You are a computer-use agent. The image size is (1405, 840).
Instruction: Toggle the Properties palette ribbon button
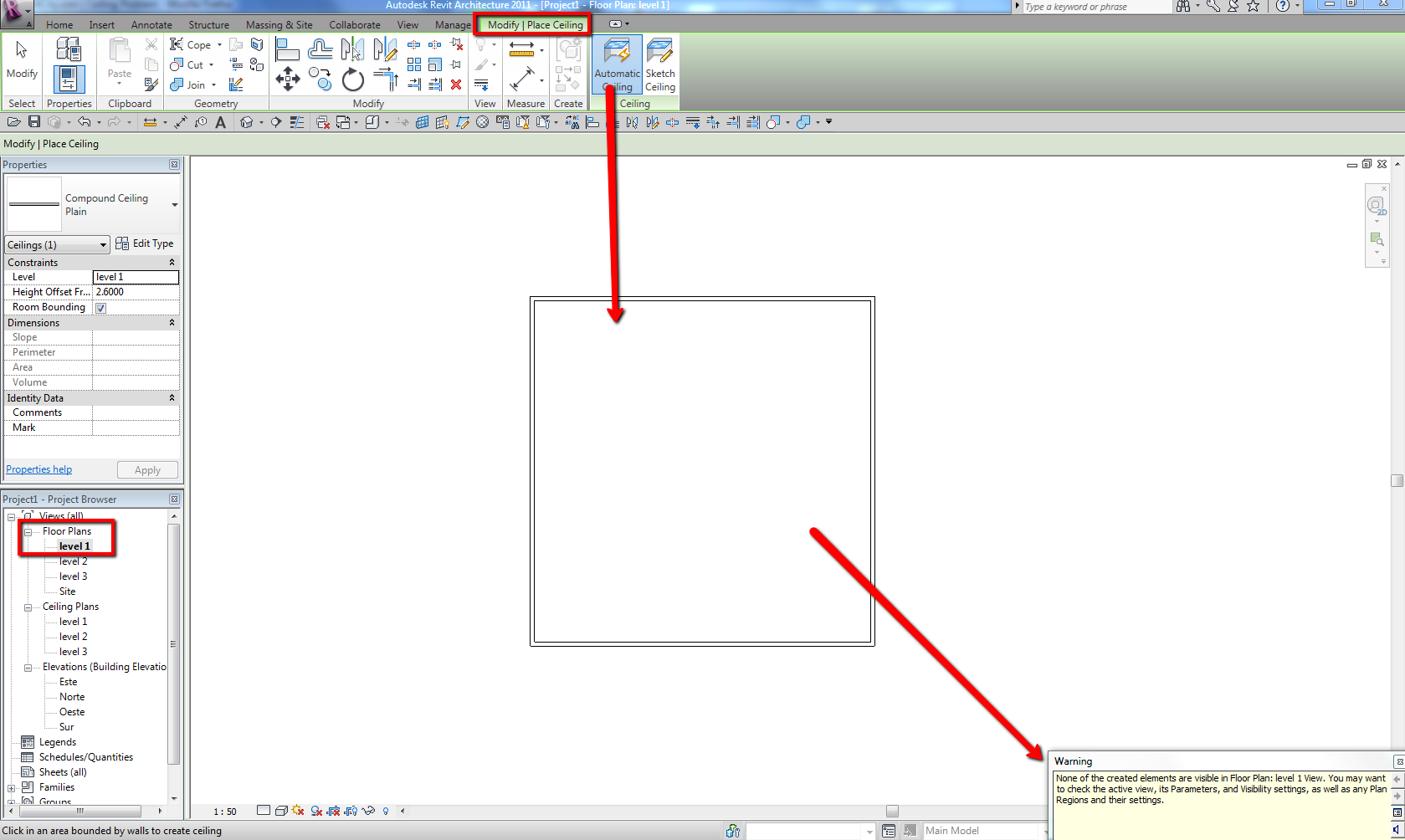coord(69,79)
